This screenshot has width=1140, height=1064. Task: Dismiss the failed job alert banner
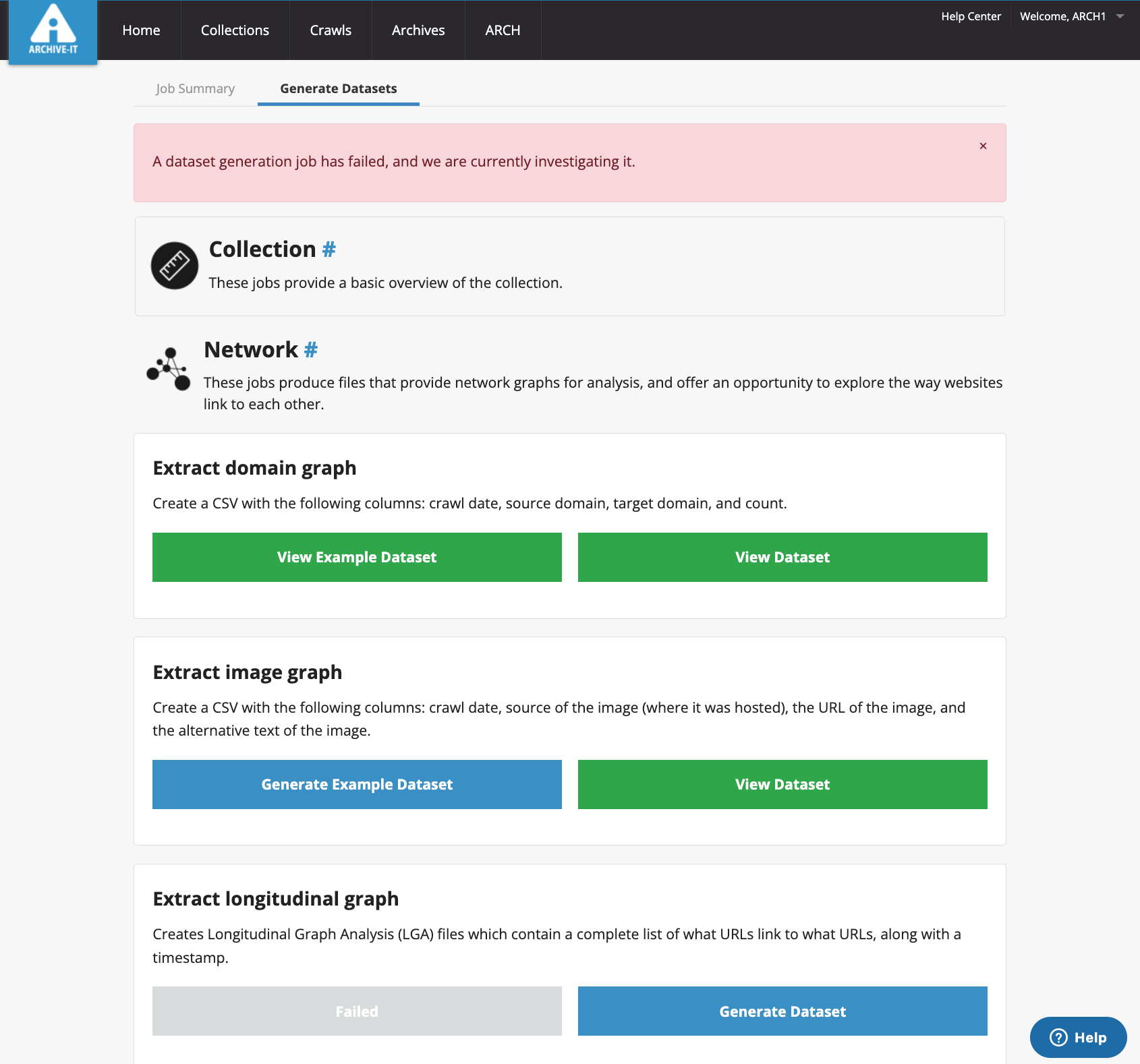pos(983,146)
